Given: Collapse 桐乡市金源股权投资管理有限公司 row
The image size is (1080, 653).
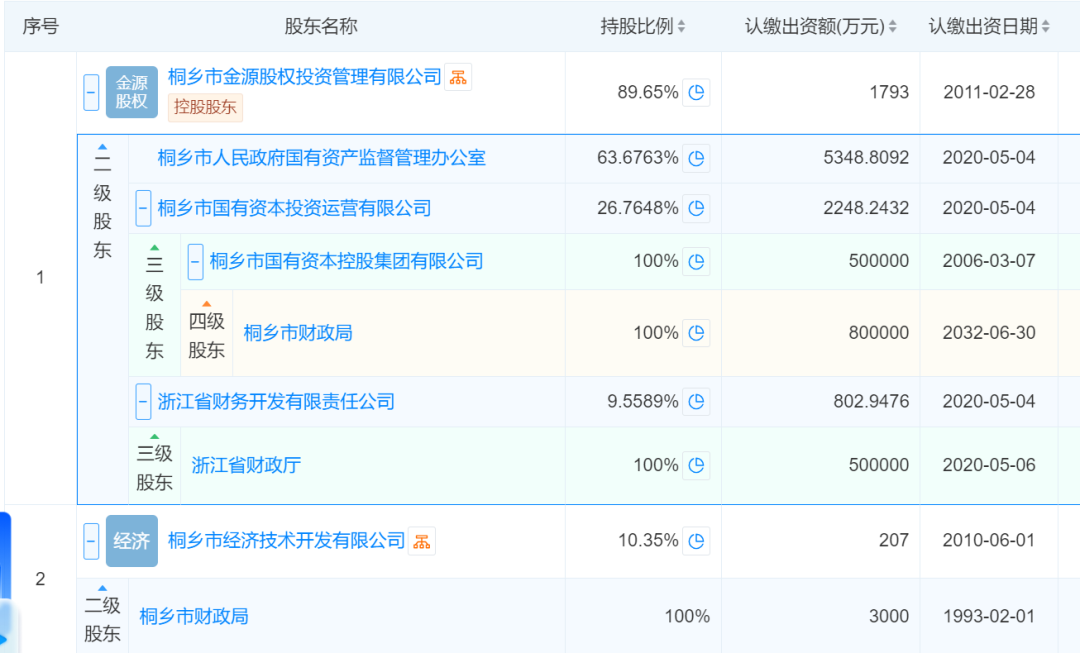Looking at the screenshot, I should 91,92.
